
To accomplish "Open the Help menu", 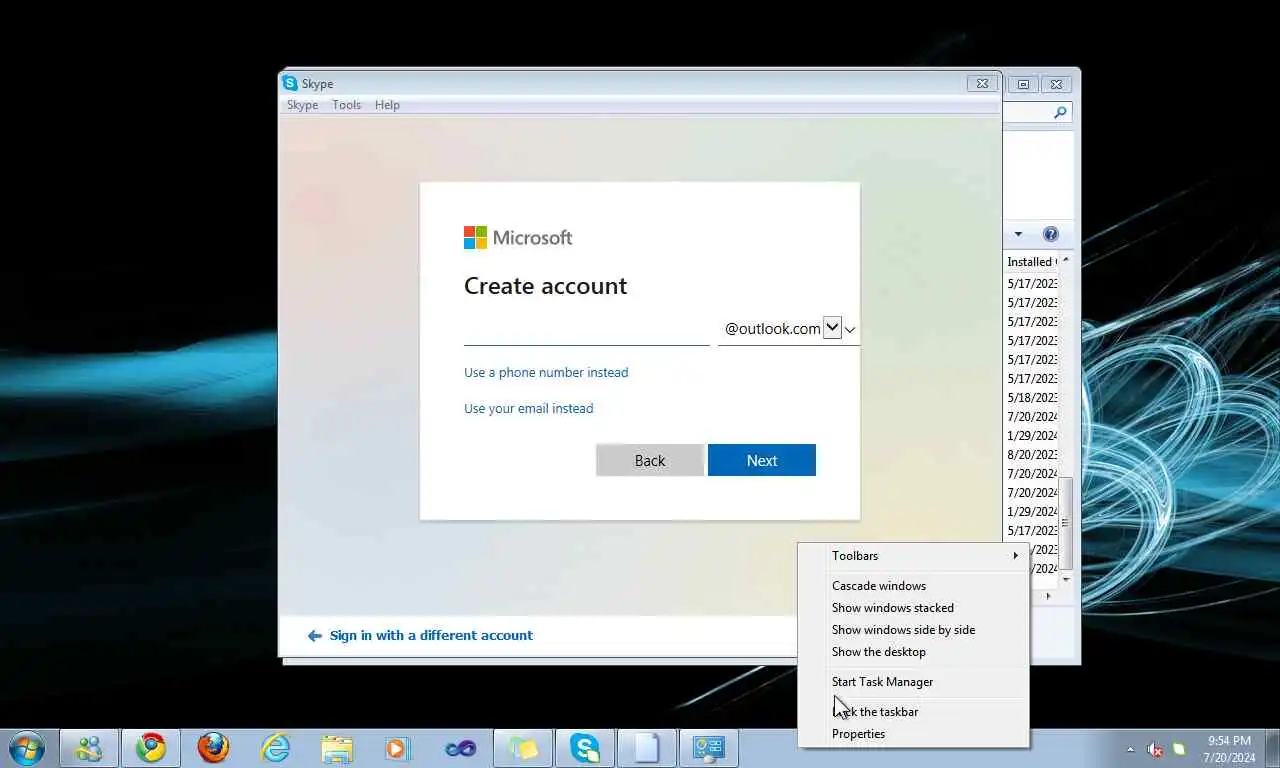I will click(x=387, y=105).
